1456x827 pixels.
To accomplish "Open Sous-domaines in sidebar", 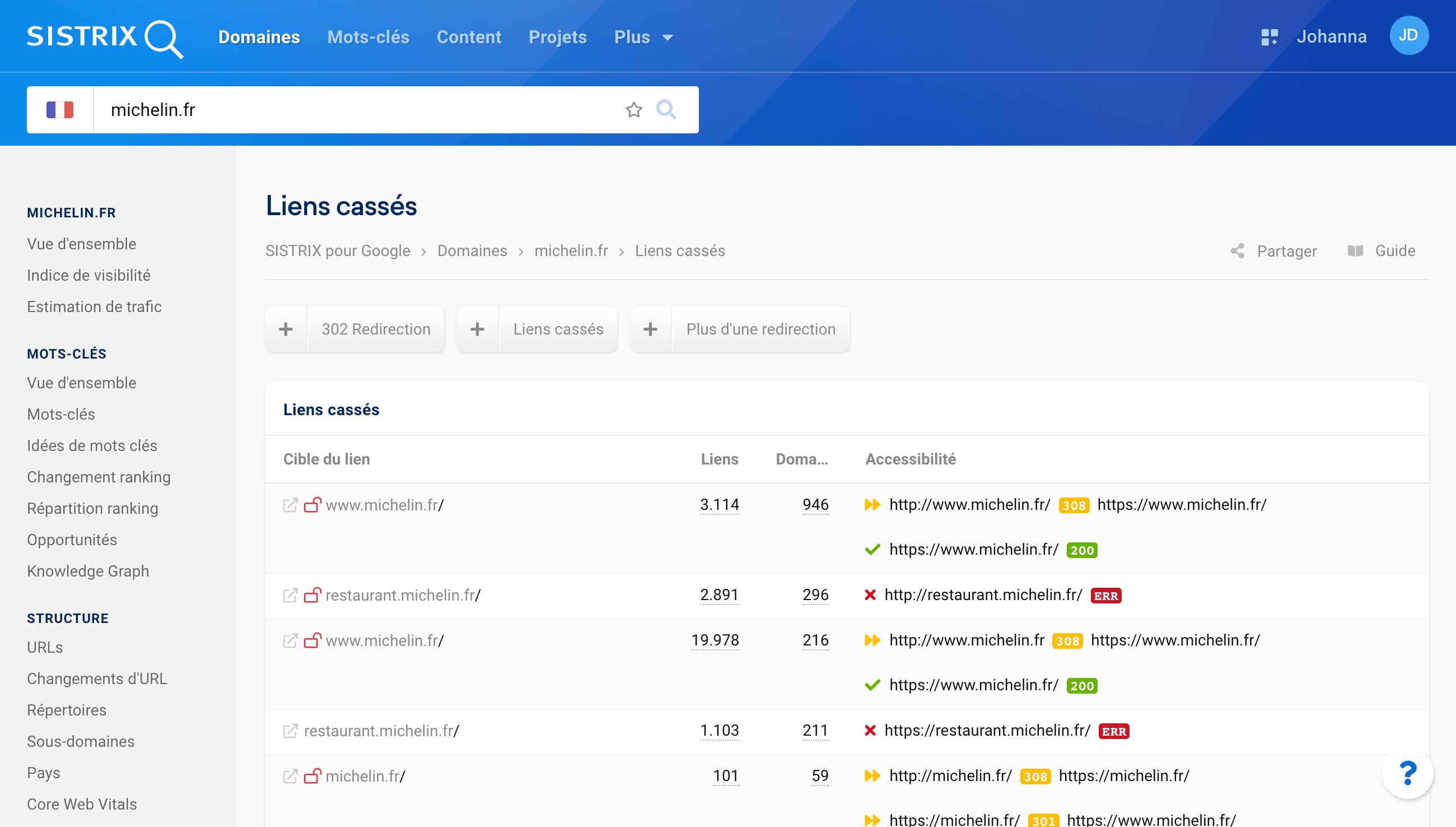I will [x=81, y=741].
